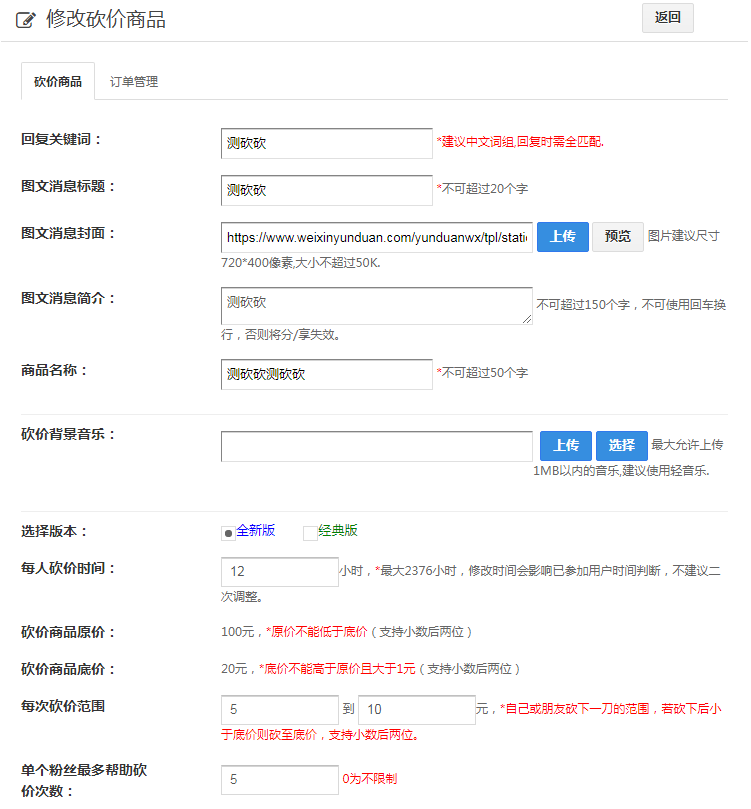Click the 每人砍价时间 hours field
Image resolution: width=751 pixels, height=809 pixels.
pyautogui.click(x=280, y=572)
